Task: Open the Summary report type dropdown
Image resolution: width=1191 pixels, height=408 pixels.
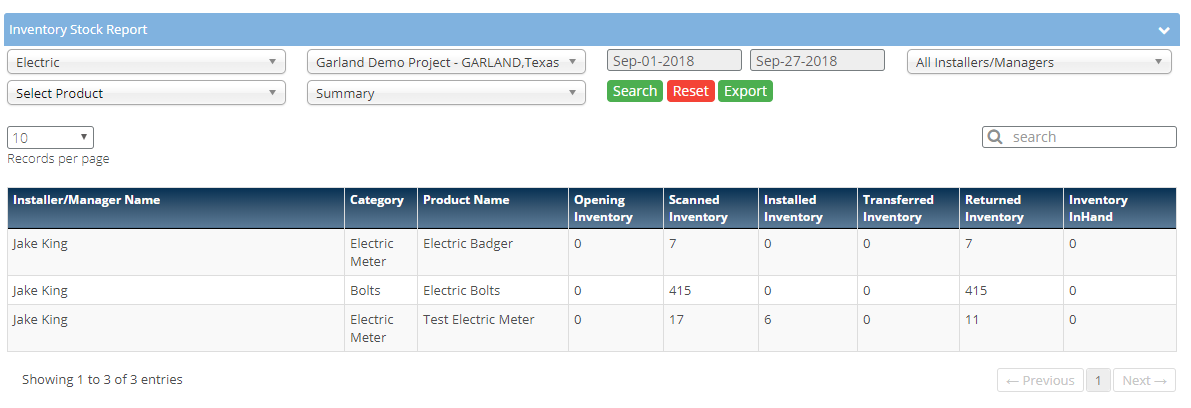Action: 446,93
